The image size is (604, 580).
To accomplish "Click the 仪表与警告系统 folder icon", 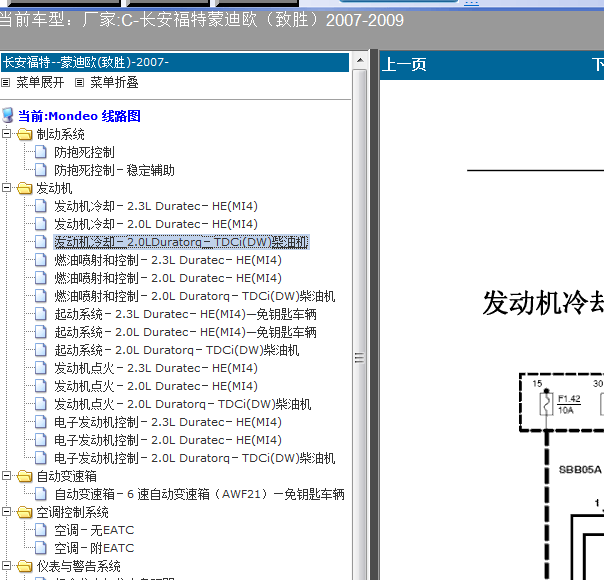I will [25, 566].
